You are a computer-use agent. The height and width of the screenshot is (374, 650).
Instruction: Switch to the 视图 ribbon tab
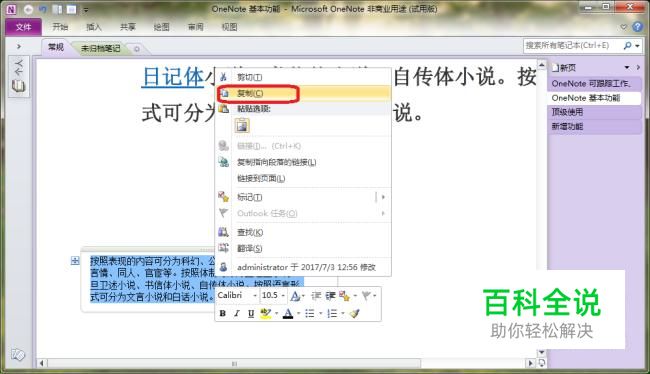229,27
